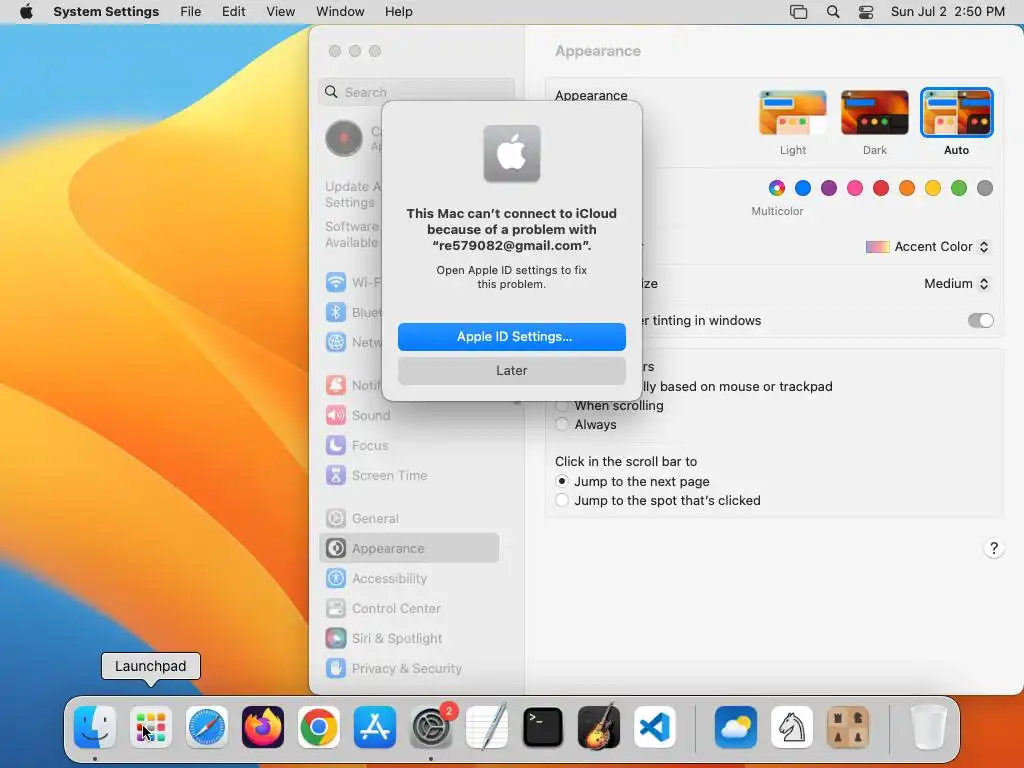Open the Weather app in Dock
Viewport: 1024px width, 768px height.
coord(736,727)
